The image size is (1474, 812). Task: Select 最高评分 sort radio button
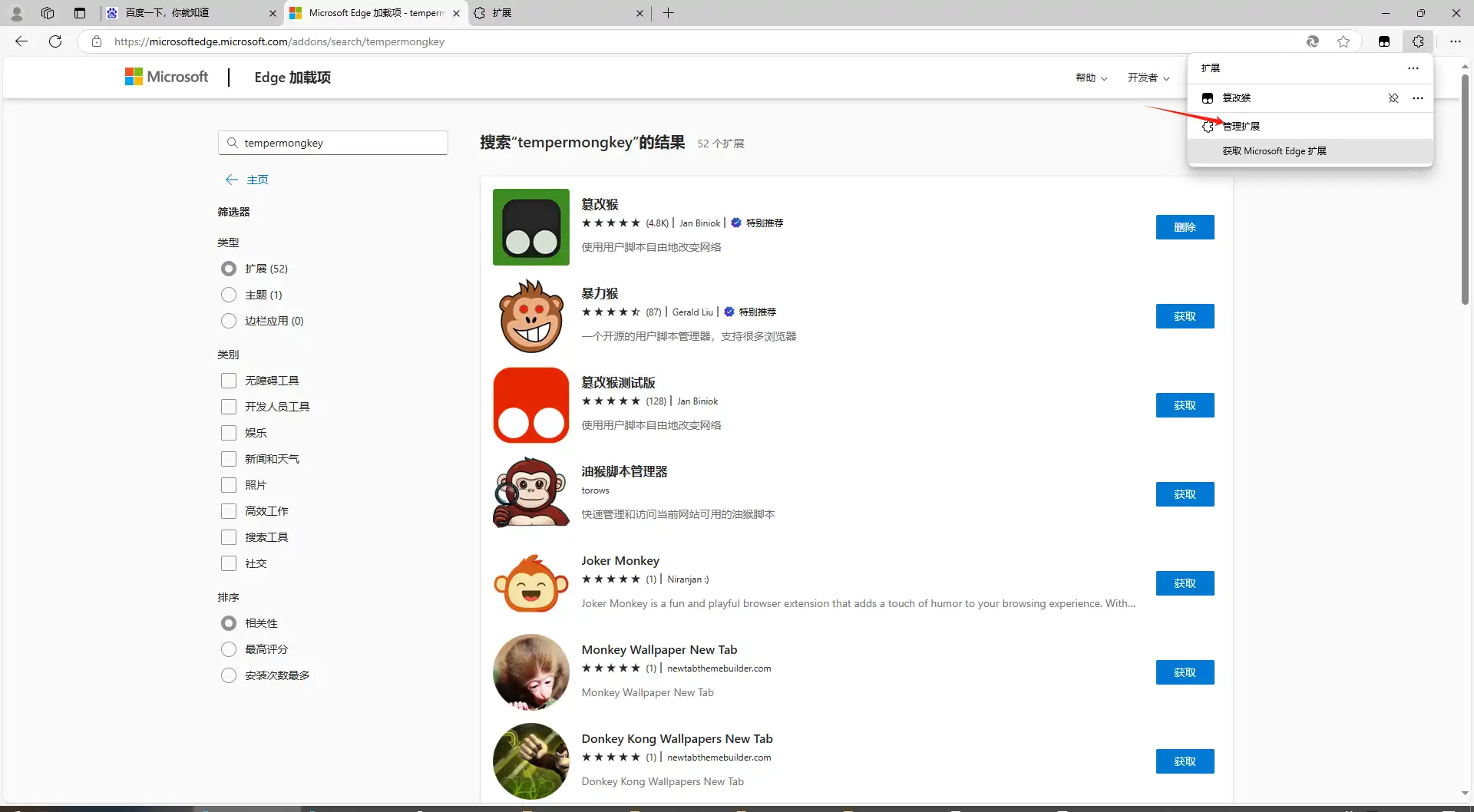click(x=229, y=649)
